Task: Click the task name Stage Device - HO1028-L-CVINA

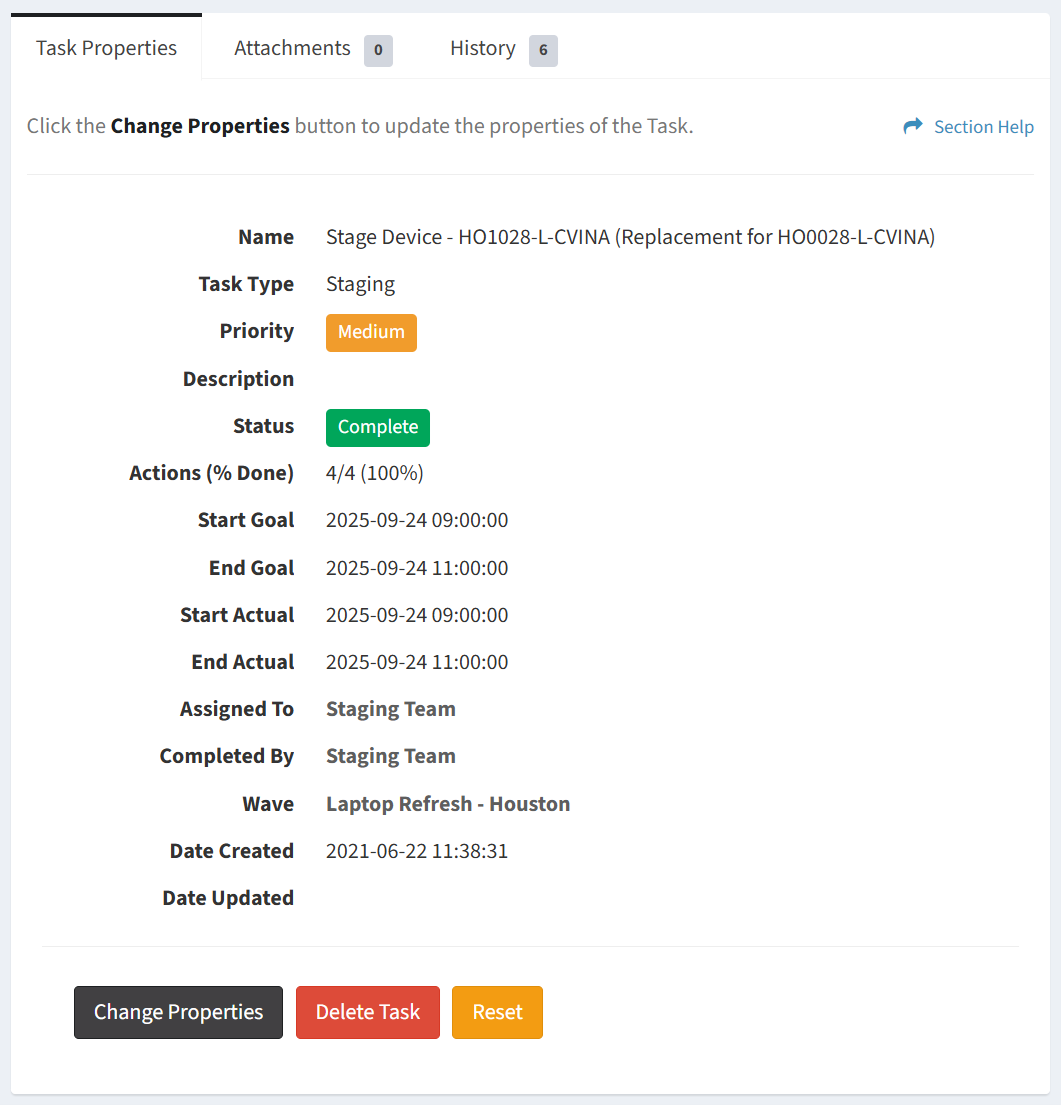Action: coord(630,237)
